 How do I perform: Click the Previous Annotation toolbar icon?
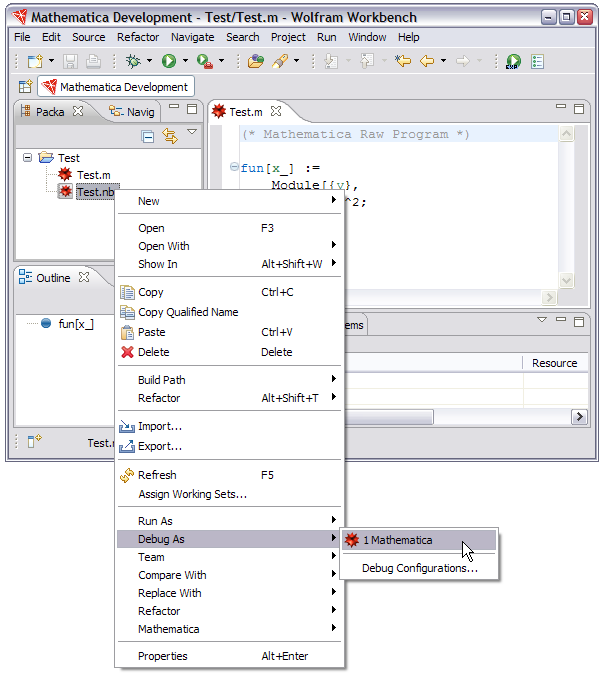click(x=366, y=61)
